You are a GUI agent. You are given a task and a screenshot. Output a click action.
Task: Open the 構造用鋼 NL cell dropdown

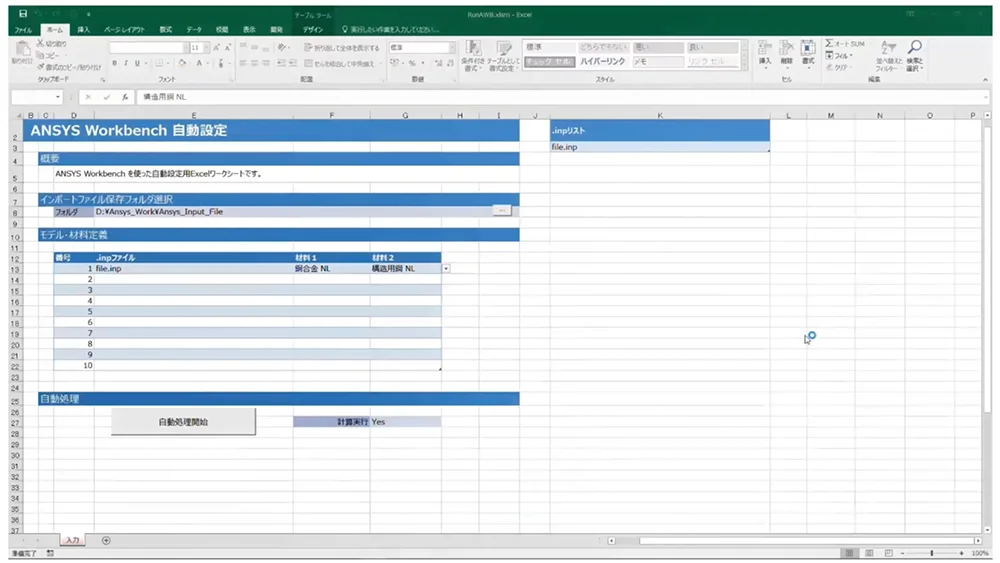click(x=446, y=268)
